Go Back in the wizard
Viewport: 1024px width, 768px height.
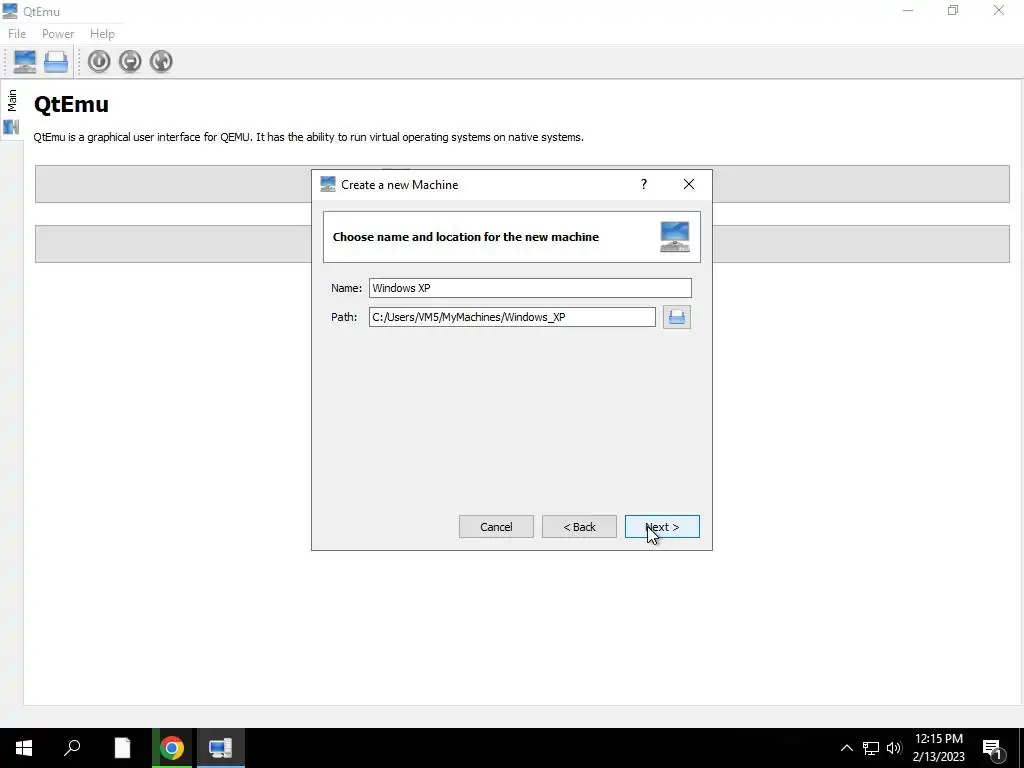coord(579,527)
